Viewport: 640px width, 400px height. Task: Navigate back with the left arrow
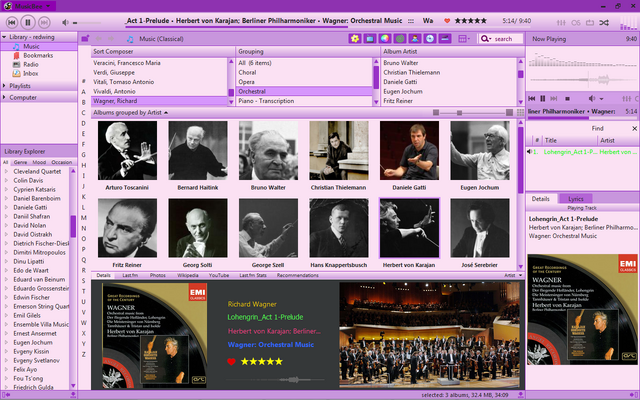[99, 39]
